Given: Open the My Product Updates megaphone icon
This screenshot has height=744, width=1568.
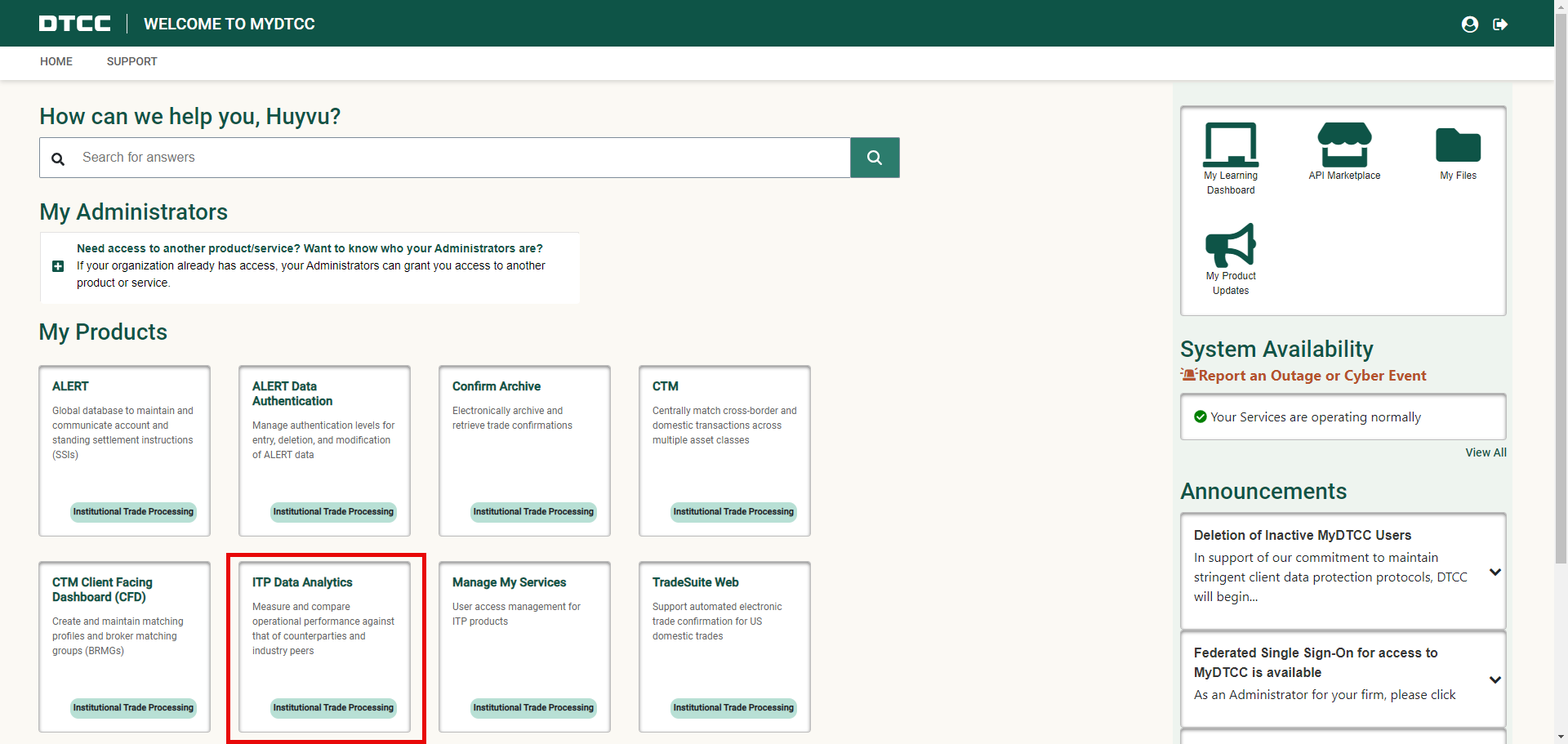Looking at the screenshot, I should tap(1230, 247).
